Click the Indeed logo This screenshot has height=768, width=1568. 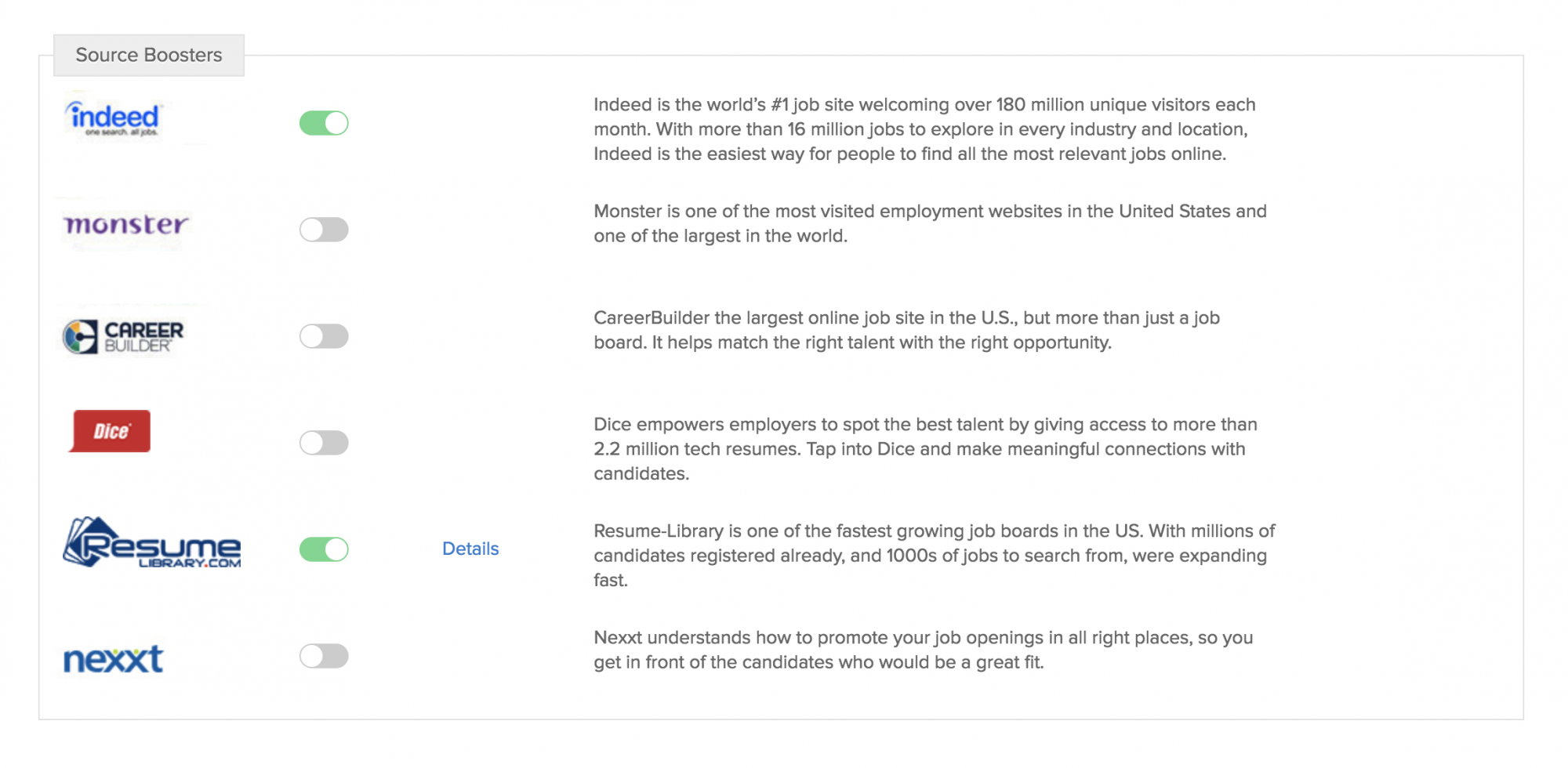[114, 118]
